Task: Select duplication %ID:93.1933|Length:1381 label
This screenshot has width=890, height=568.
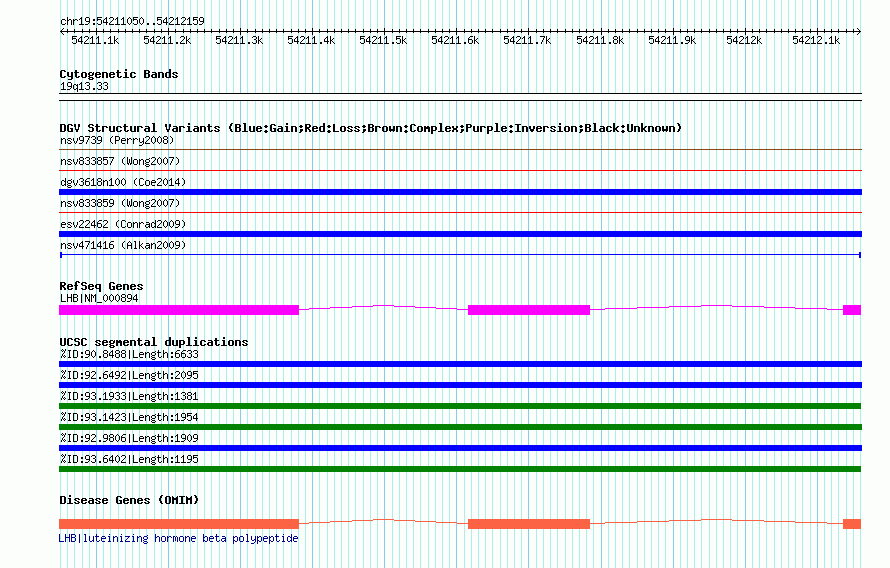Action: click(x=129, y=397)
